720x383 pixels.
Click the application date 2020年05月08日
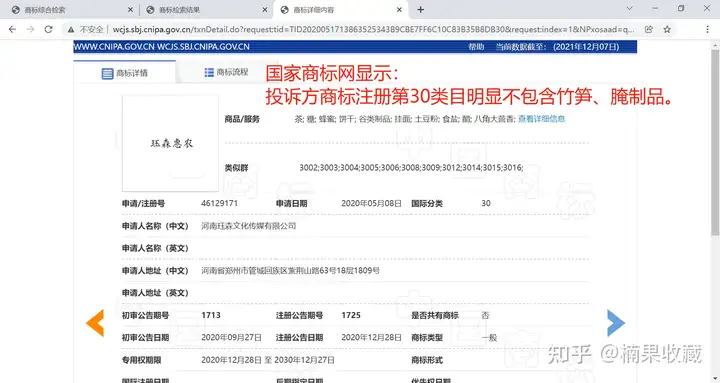pos(371,203)
